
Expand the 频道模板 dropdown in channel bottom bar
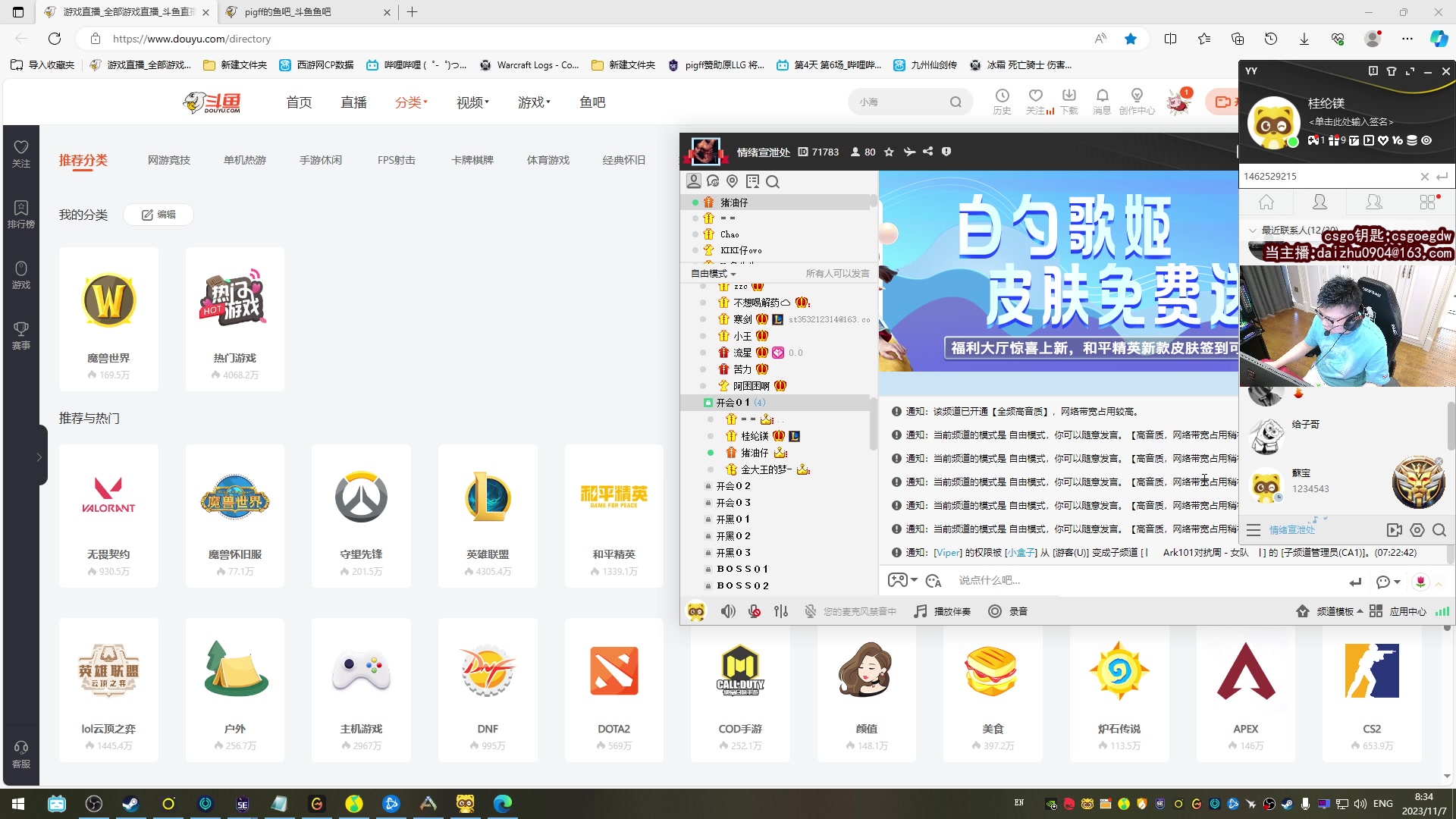[x=1339, y=611]
